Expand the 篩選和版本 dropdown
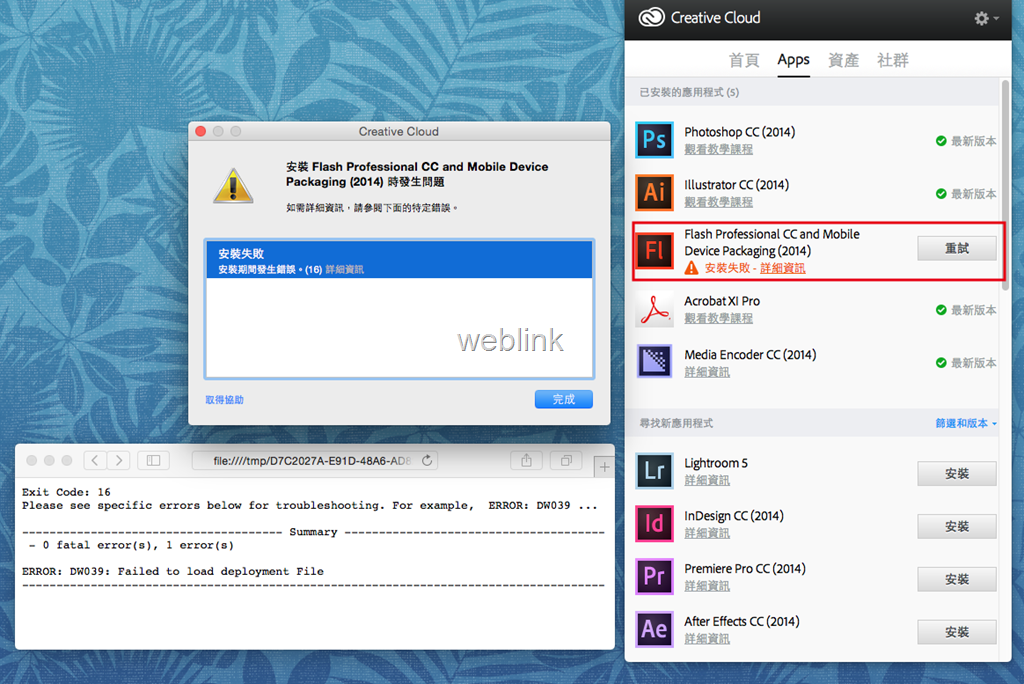Screen dimensions: 1024x684 point(966,423)
